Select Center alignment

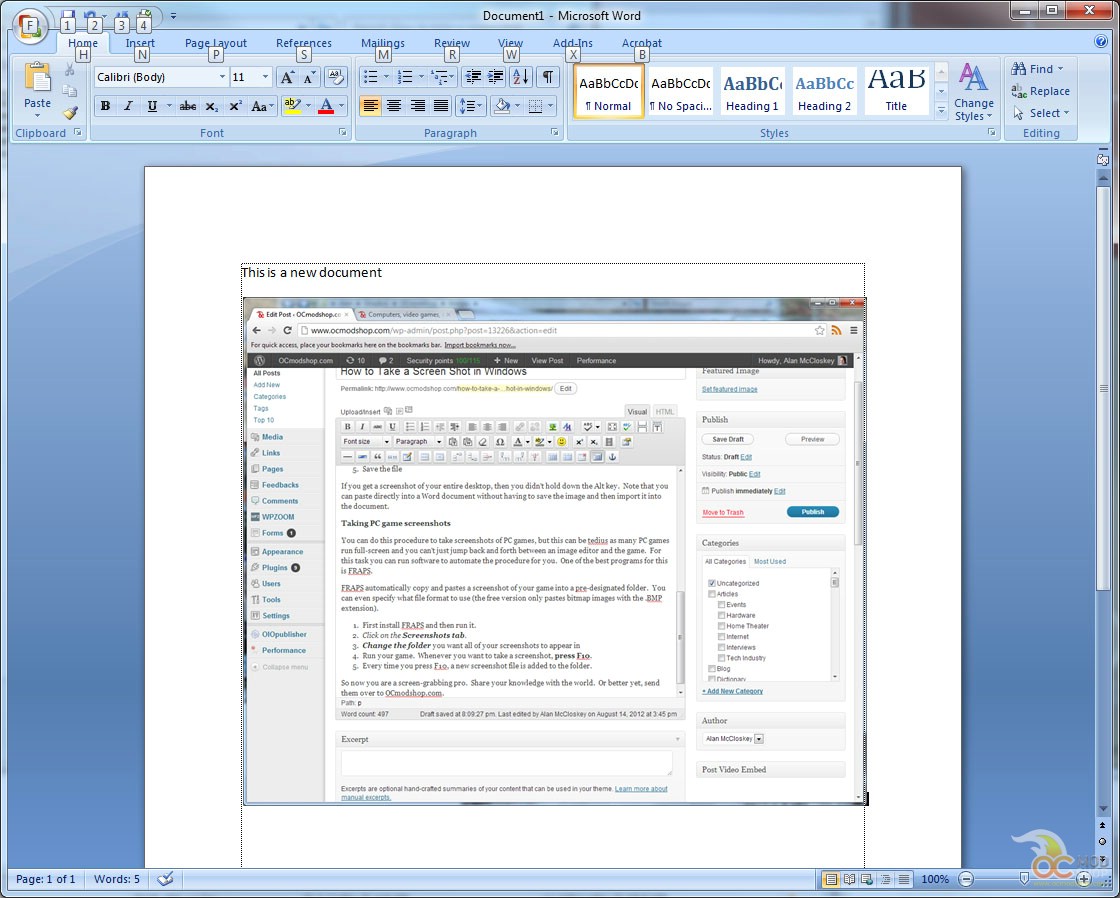coord(394,106)
